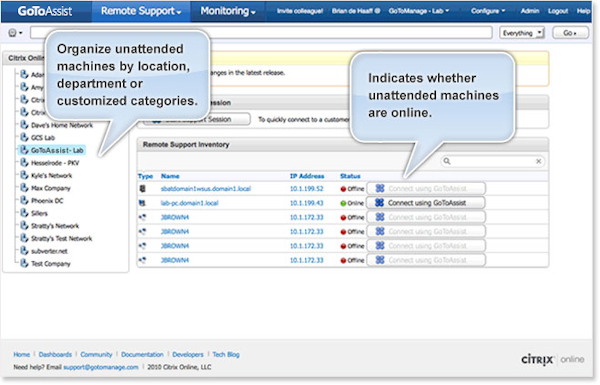The height and width of the screenshot is (385, 600).
Task: Select Hesselrode - PKV in the tree
Action: click(55, 163)
